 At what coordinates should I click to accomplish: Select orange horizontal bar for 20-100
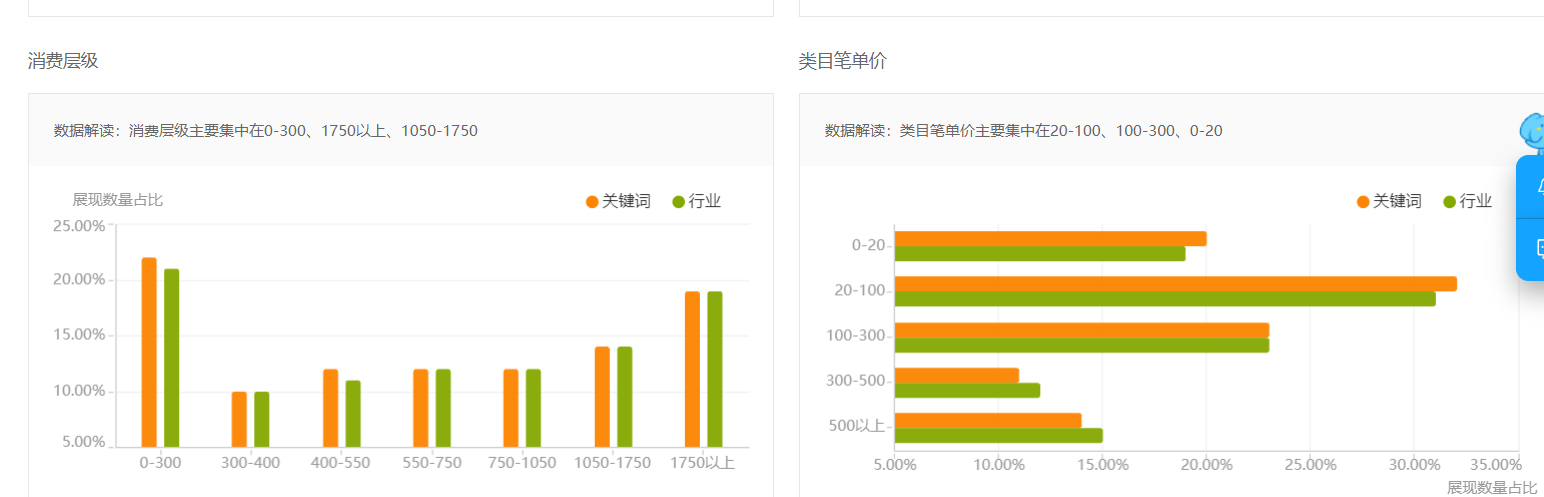click(1176, 284)
